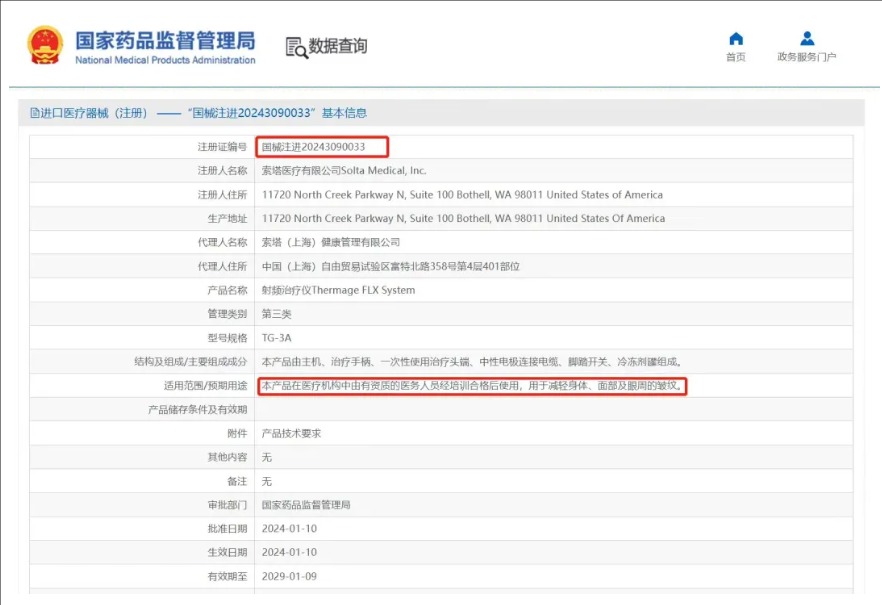The image size is (882, 605).
Task: Click model specification value TG-3A
Action: [276, 338]
